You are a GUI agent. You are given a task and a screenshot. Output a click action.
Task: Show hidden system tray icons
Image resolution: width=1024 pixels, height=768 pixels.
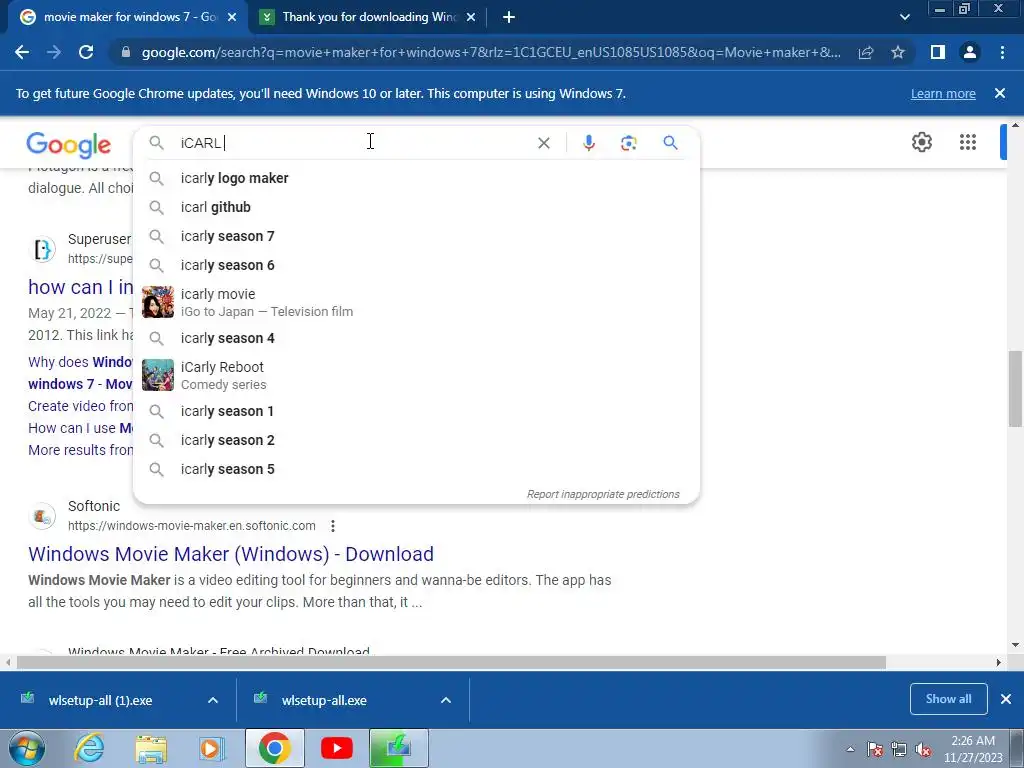coord(850,750)
